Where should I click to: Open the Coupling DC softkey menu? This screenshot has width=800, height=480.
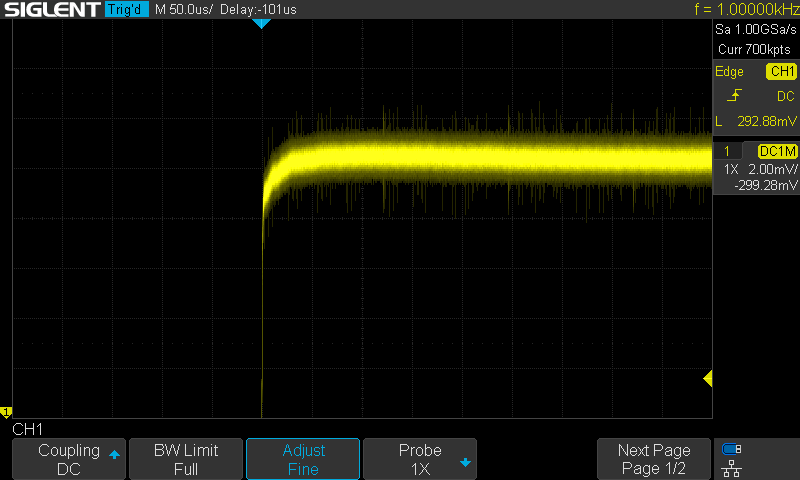pos(69,459)
